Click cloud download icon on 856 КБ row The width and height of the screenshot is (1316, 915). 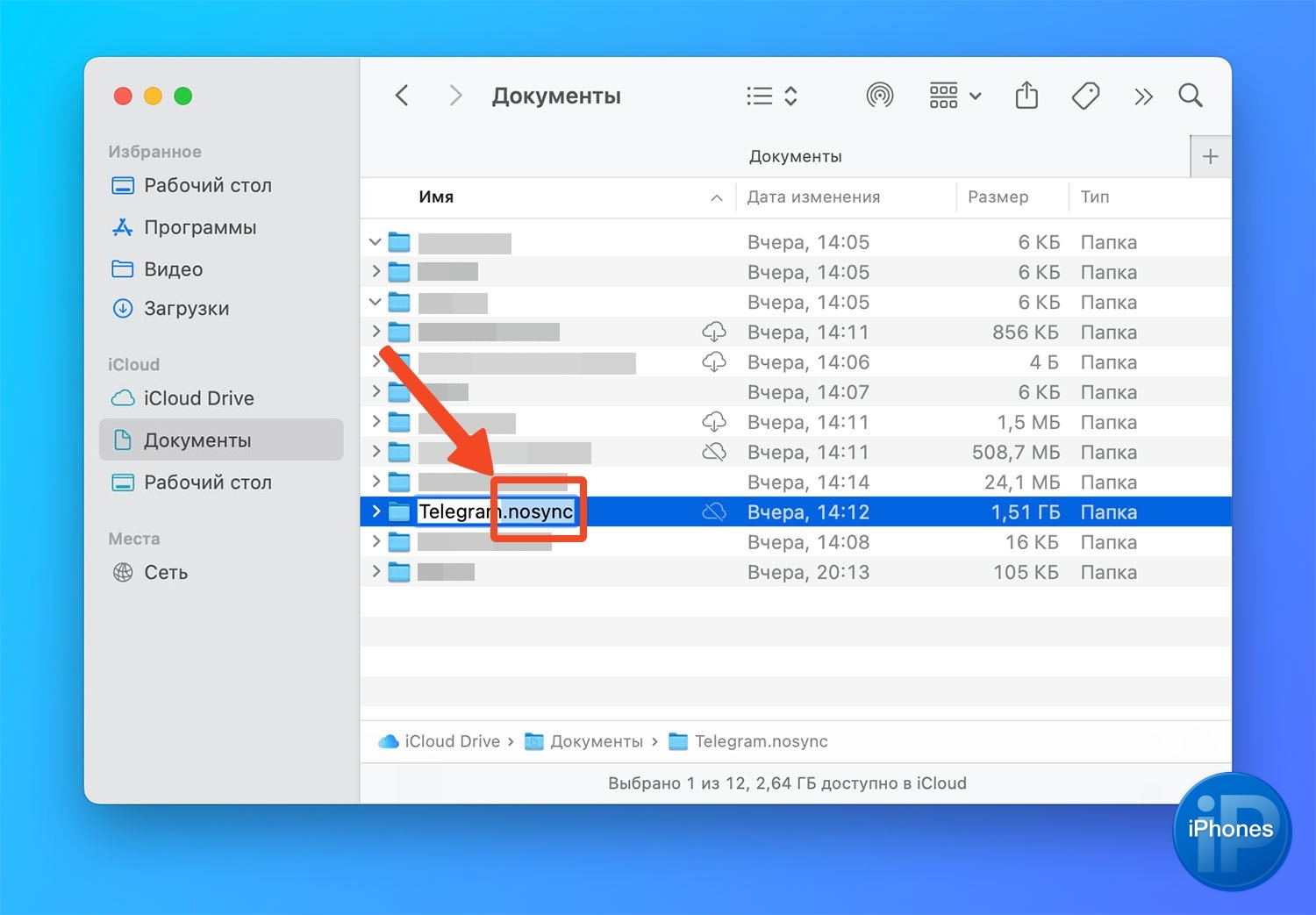click(x=714, y=332)
